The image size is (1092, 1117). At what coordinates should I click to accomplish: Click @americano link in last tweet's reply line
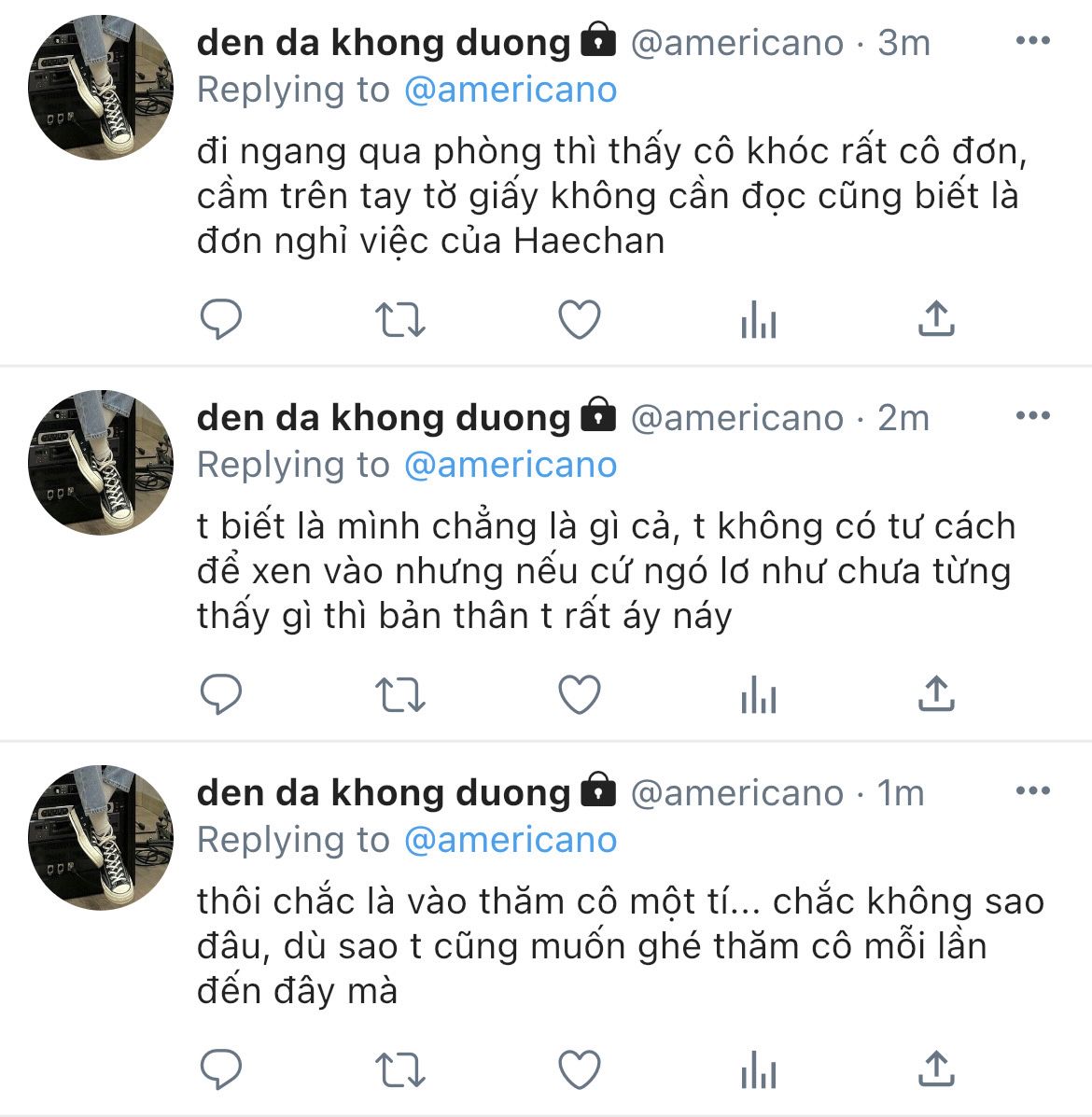click(x=511, y=840)
